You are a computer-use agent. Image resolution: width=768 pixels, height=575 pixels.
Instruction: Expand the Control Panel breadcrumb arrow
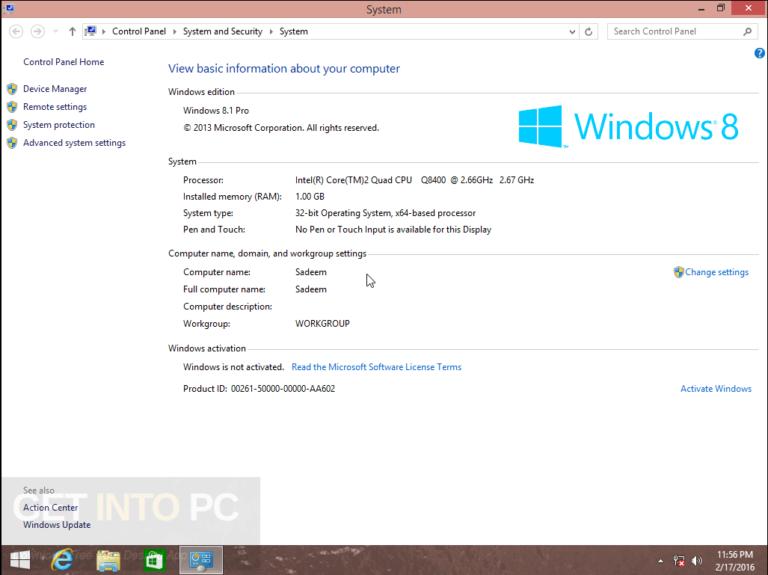[x=174, y=31]
